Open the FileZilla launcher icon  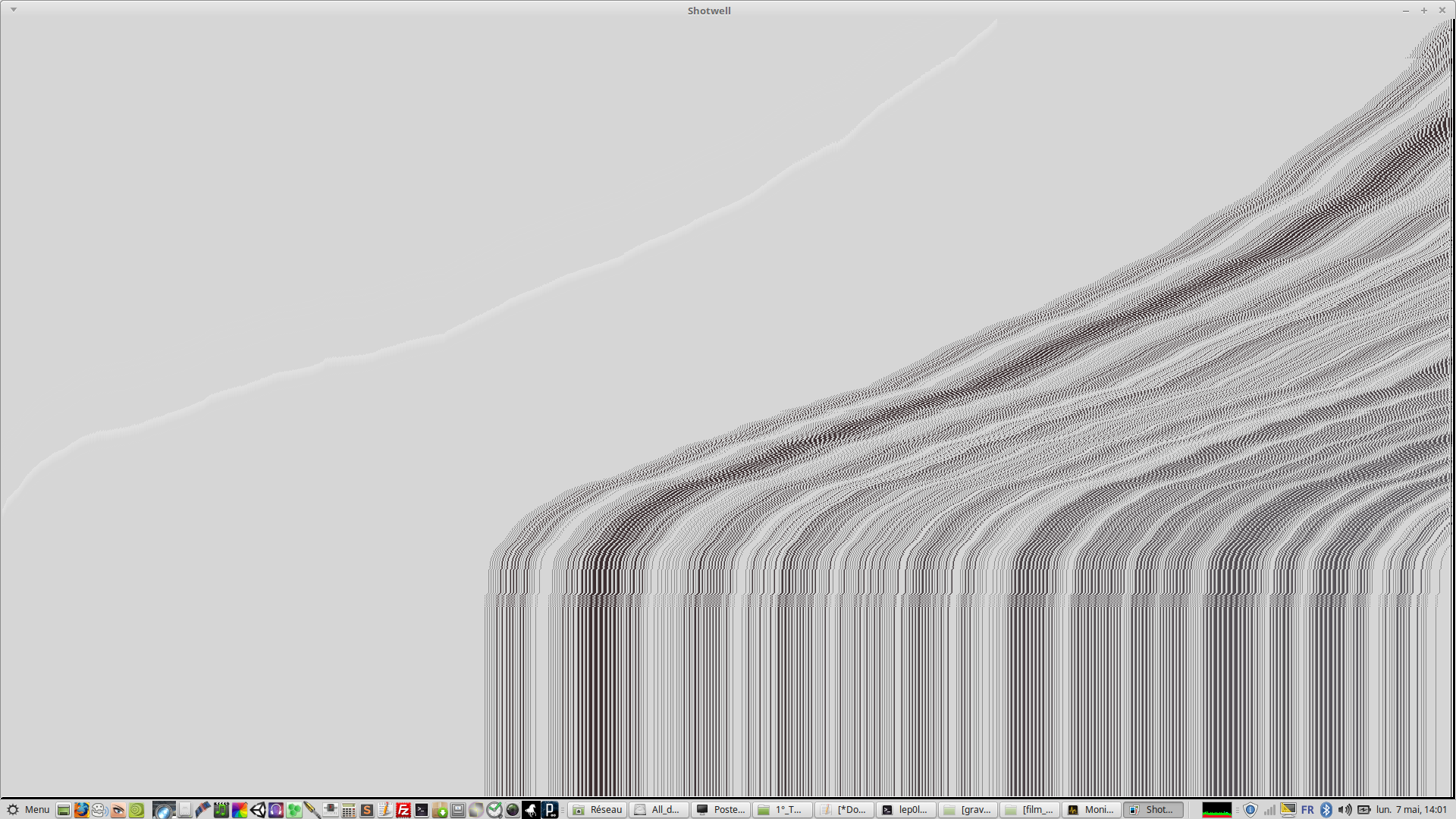(x=403, y=809)
